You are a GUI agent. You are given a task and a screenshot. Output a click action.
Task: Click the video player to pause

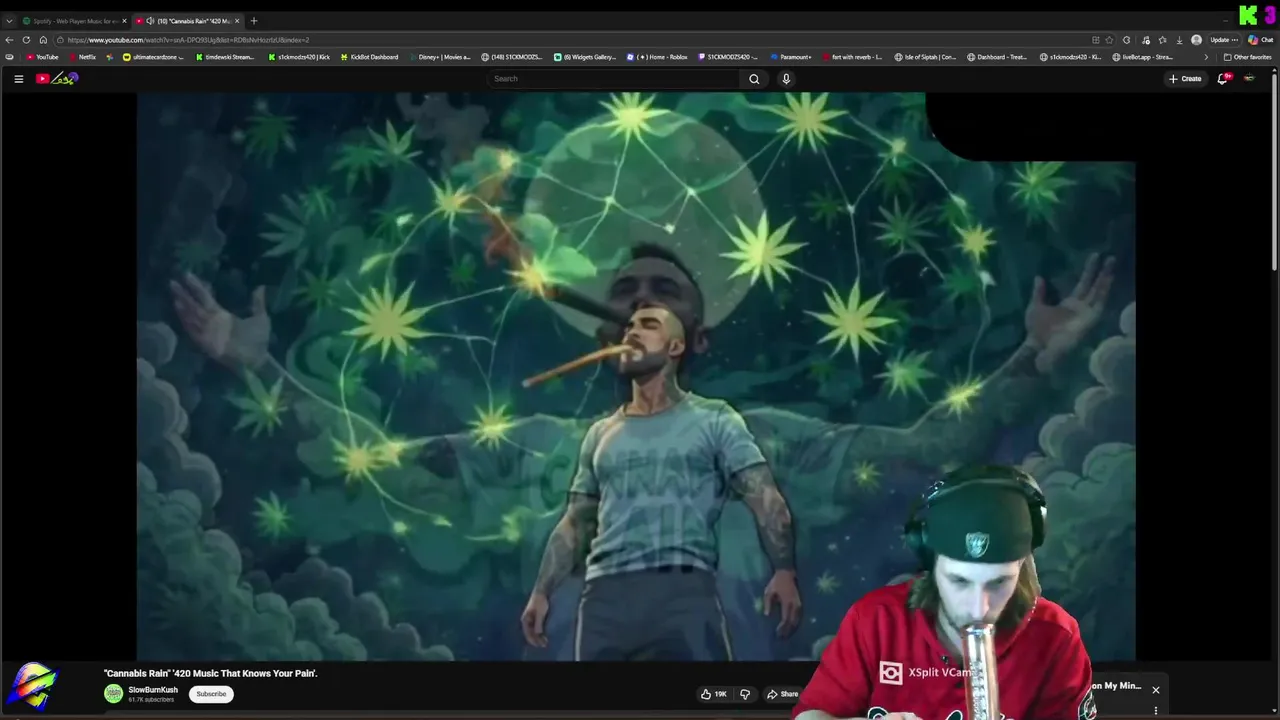pos(635,376)
